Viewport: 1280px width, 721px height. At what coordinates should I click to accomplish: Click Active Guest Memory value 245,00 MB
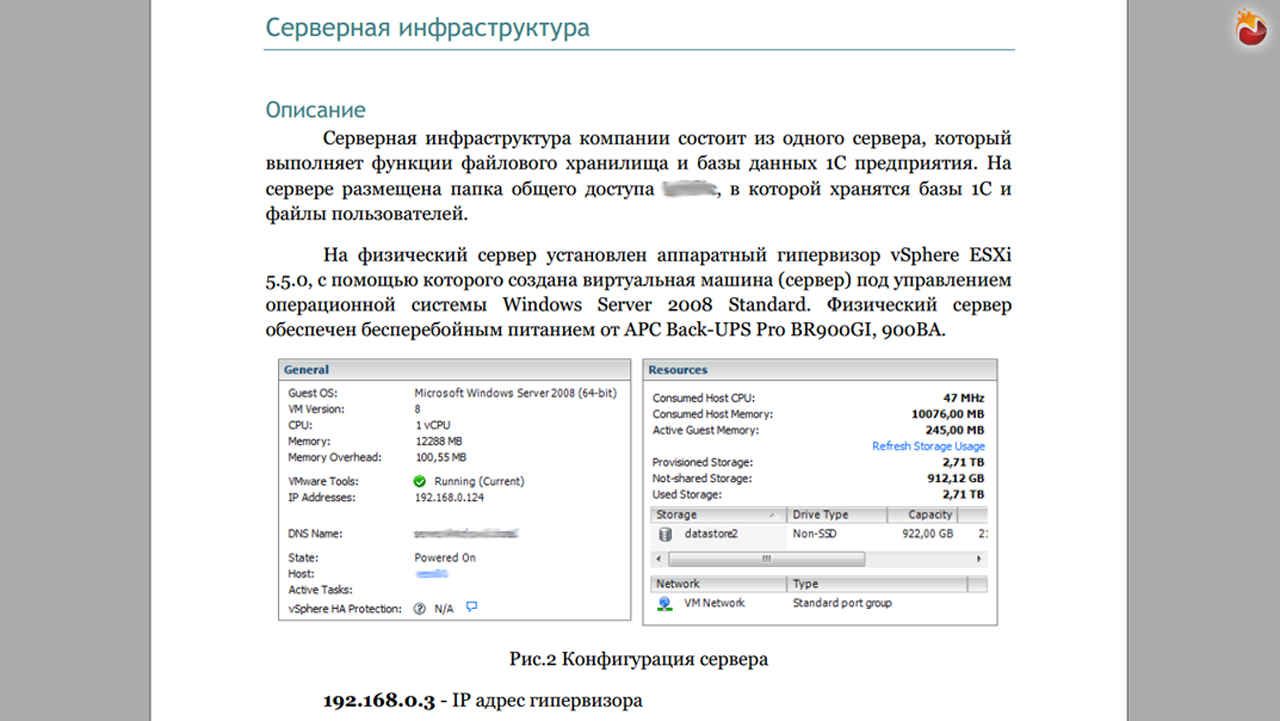coord(956,430)
